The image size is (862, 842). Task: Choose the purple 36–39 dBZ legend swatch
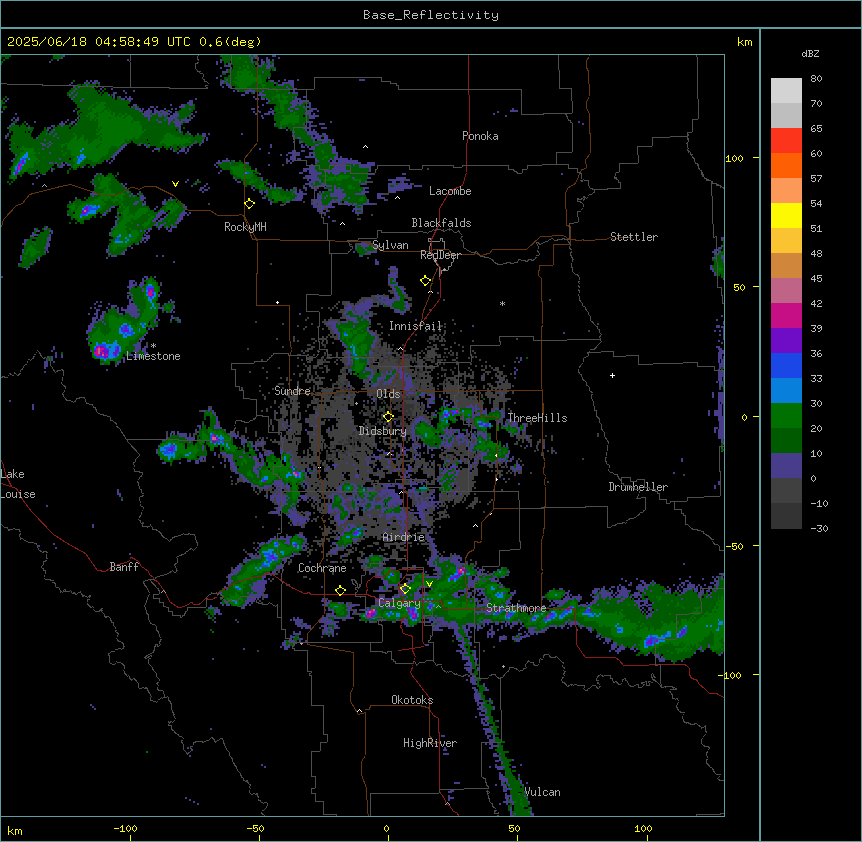(786, 341)
